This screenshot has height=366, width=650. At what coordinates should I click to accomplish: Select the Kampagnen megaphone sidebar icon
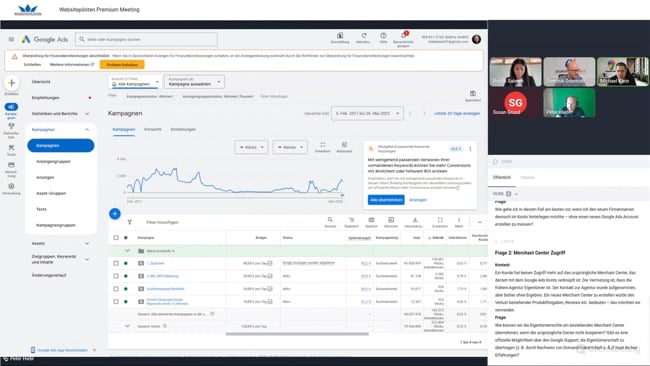11,107
